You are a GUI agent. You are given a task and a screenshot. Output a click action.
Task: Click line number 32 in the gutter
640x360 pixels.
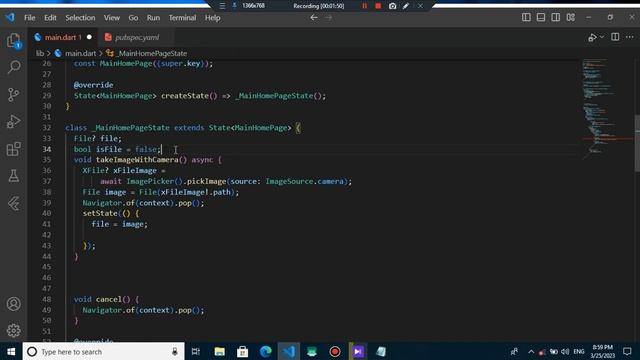tap(47, 127)
